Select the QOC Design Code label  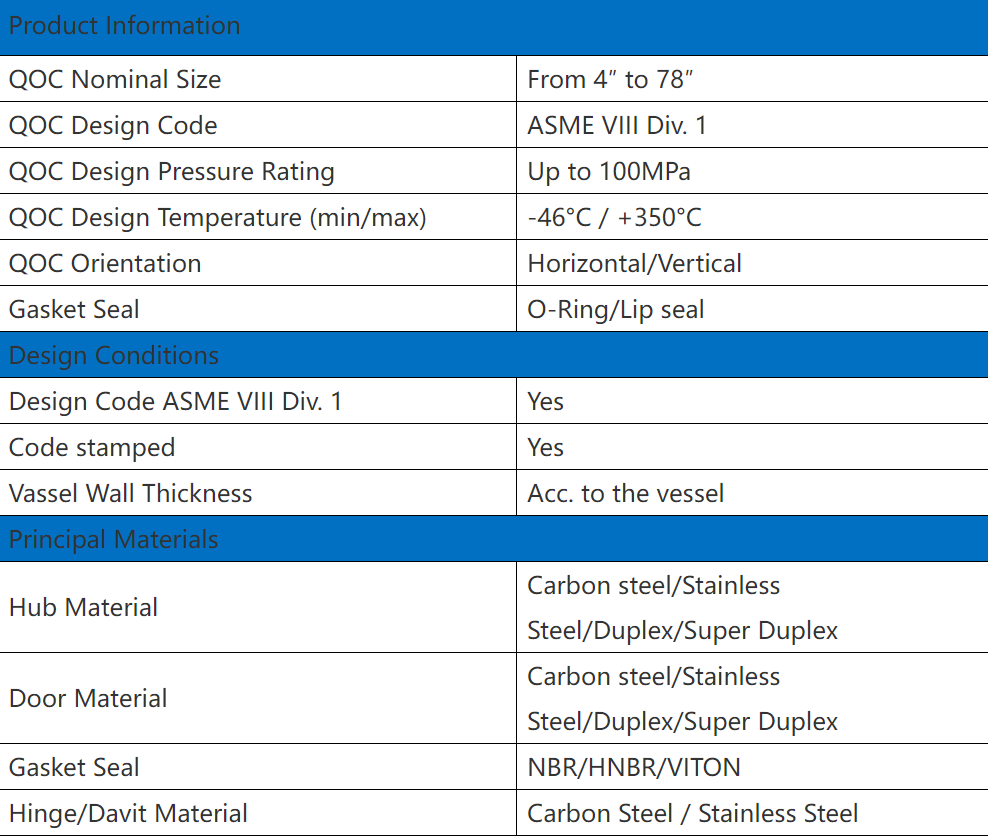pos(113,125)
